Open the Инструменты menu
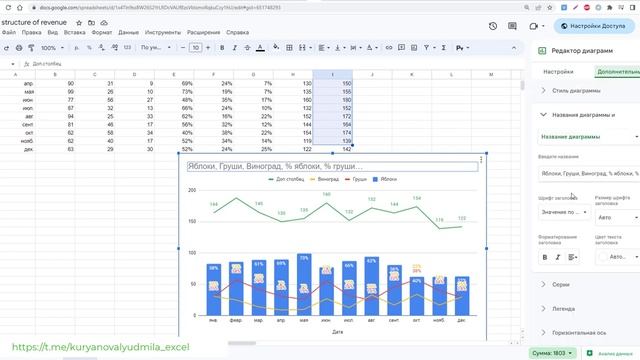This screenshot has width=640, height=360. 163,32
